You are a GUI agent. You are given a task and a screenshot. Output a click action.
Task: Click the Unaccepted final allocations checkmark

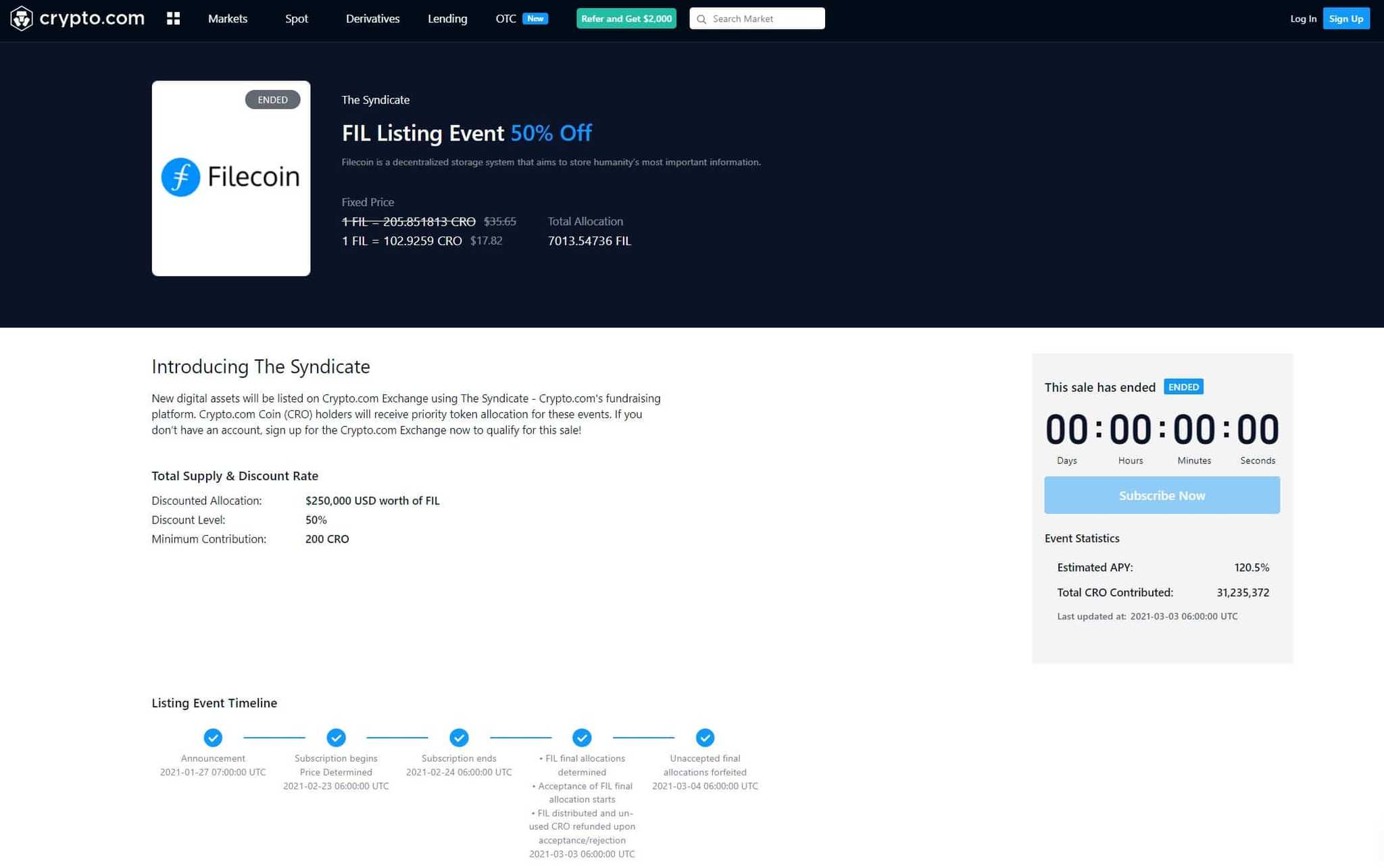coord(705,737)
